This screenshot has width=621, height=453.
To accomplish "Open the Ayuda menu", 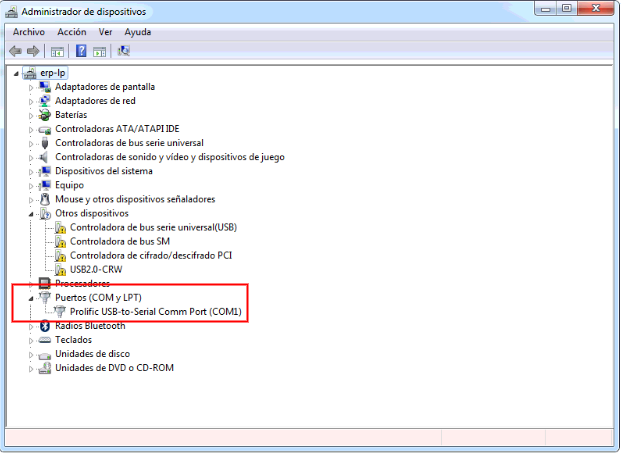I will point(138,32).
